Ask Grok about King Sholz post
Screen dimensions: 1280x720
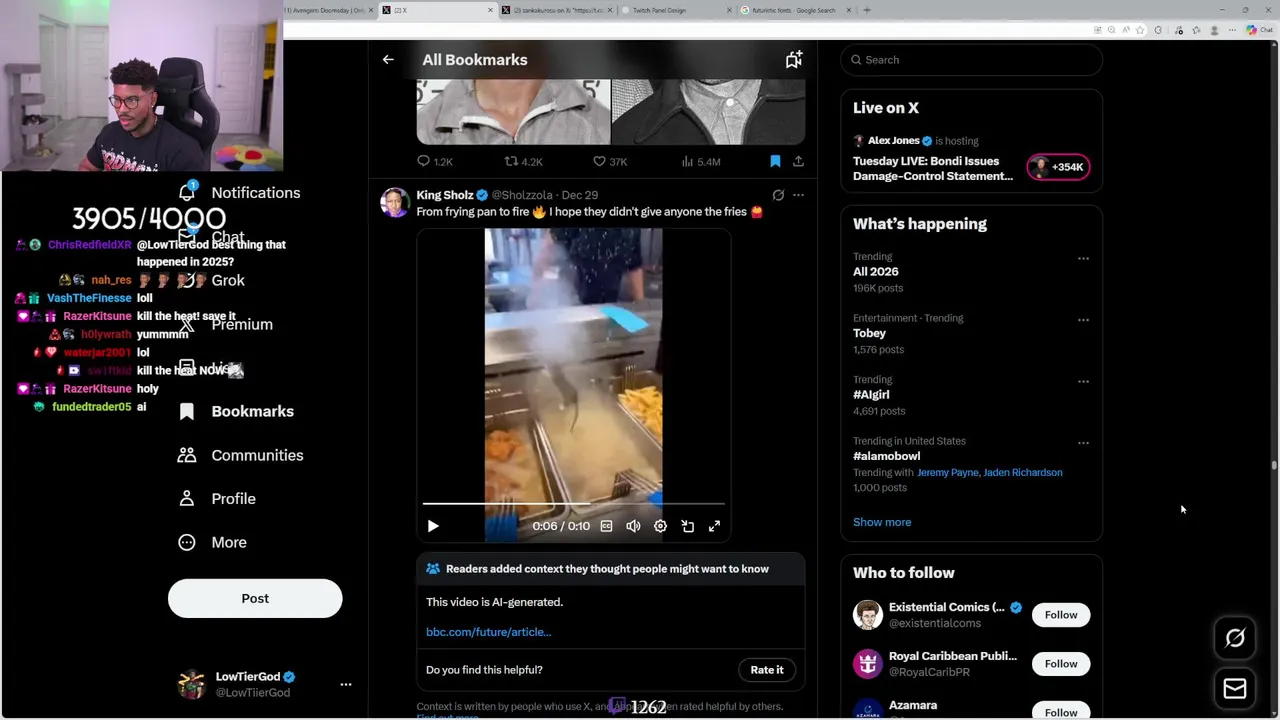click(x=778, y=195)
